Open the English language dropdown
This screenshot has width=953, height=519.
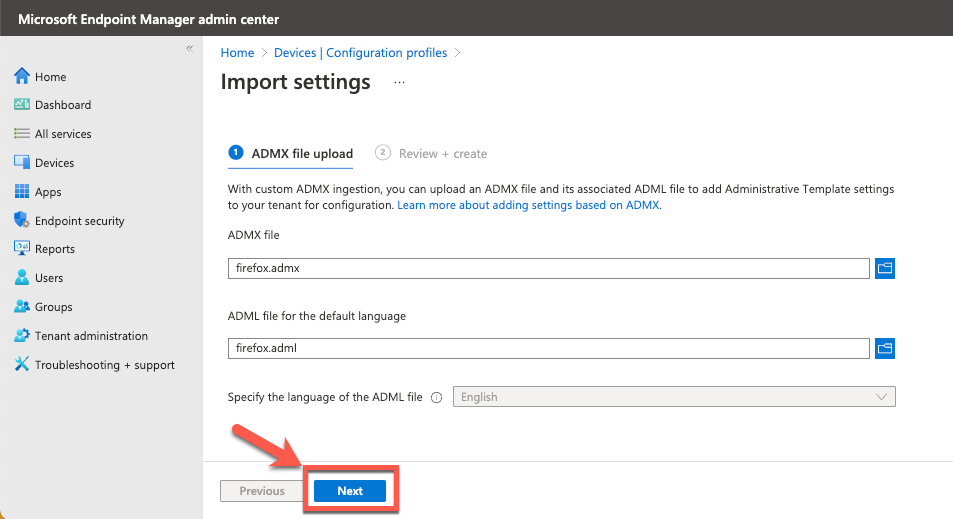[x=674, y=397]
